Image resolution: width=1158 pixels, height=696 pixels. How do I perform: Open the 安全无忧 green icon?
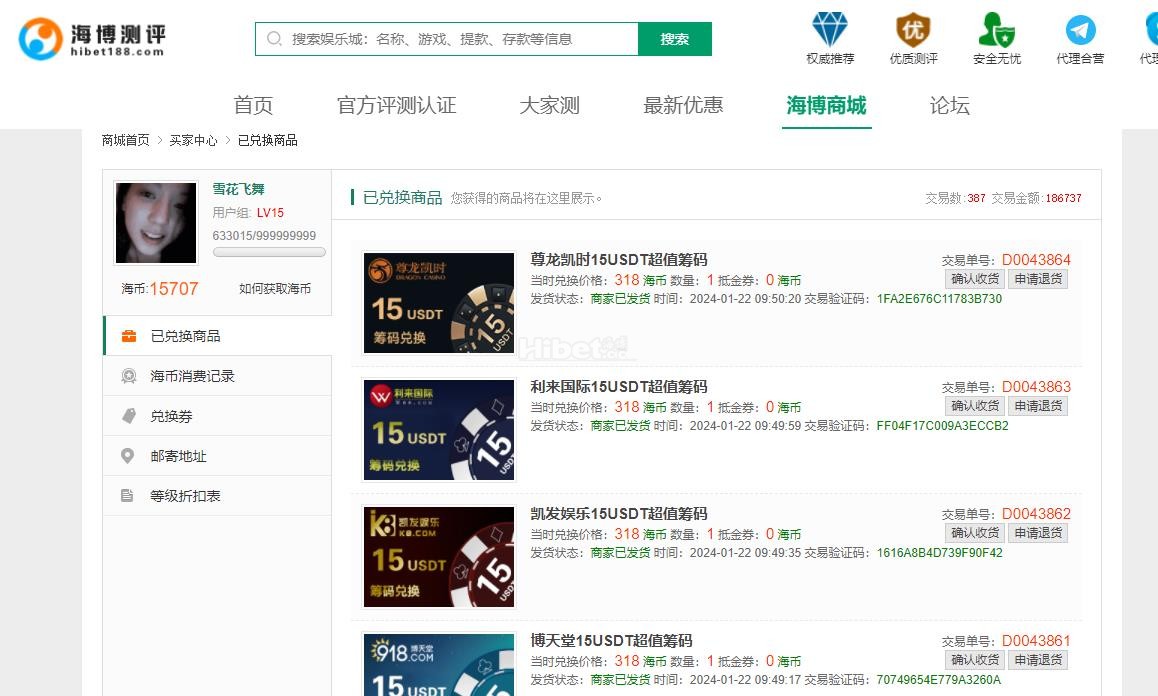(x=996, y=30)
